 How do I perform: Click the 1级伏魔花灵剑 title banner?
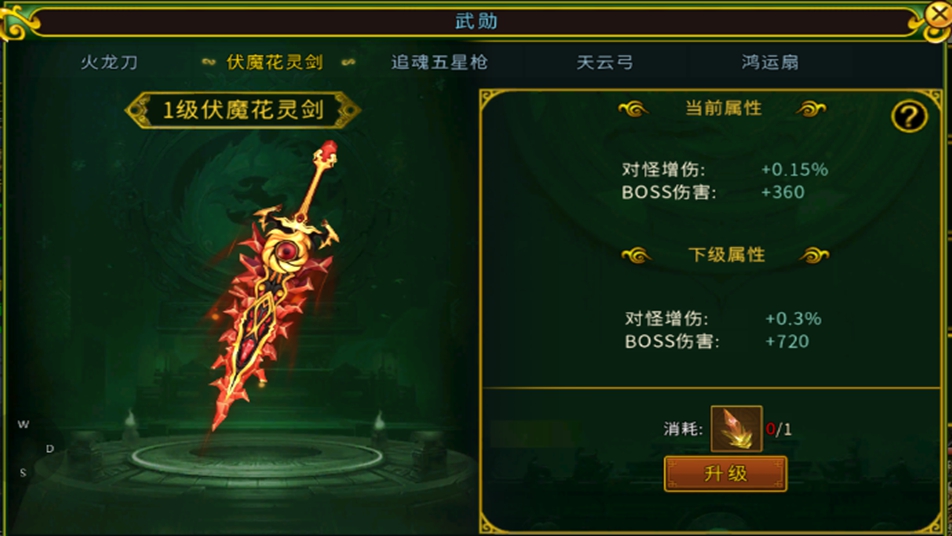click(x=243, y=110)
